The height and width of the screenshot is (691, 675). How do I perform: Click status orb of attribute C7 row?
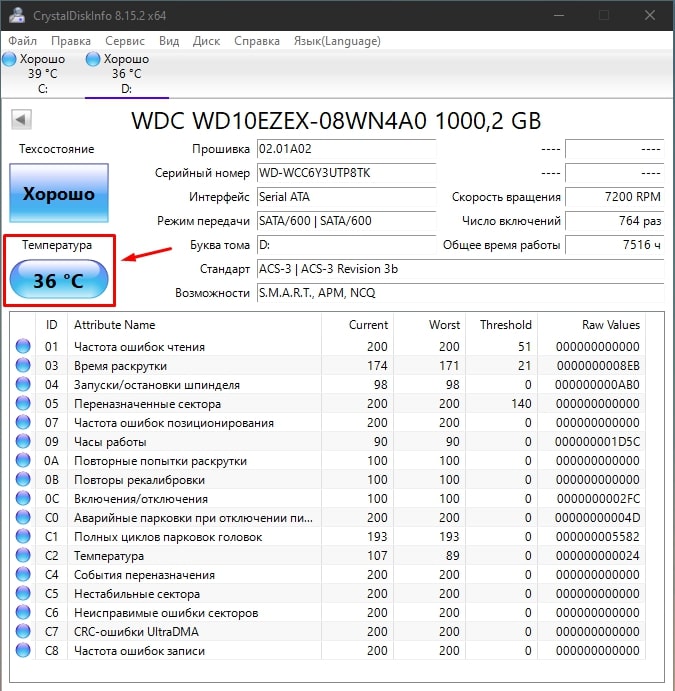point(23,631)
